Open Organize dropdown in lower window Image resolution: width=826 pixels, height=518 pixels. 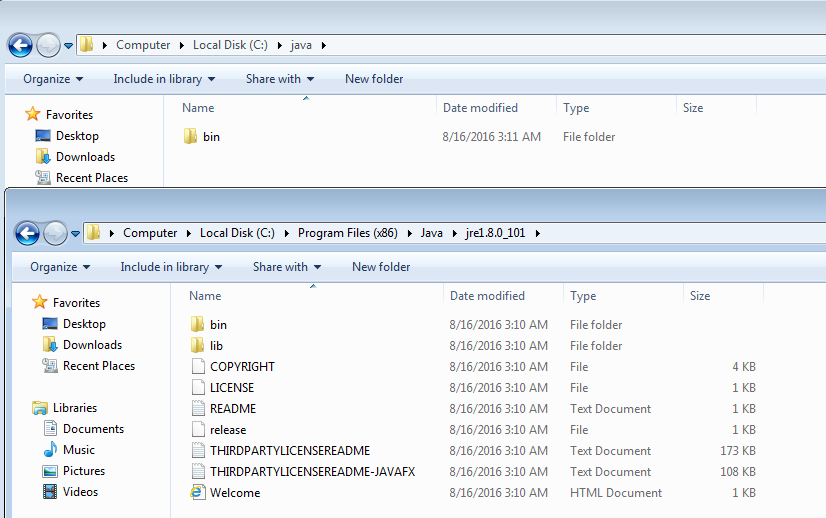tap(60, 267)
